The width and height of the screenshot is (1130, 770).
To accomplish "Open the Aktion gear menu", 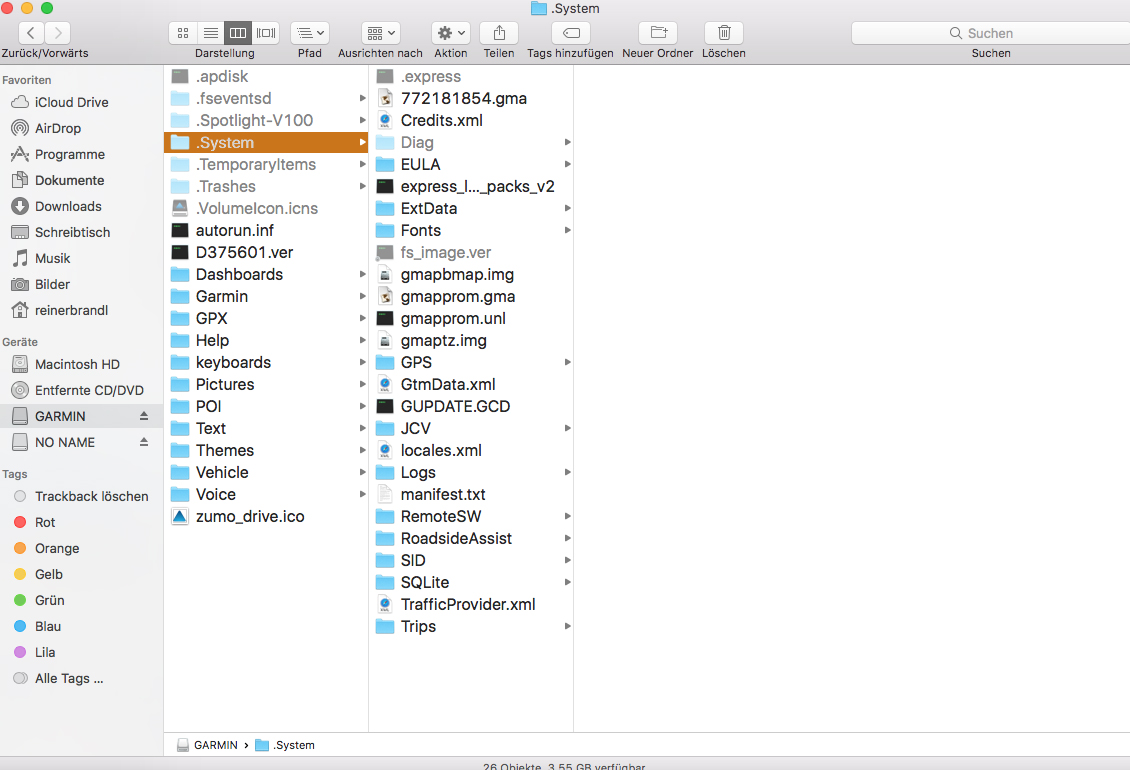I will (451, 32).
